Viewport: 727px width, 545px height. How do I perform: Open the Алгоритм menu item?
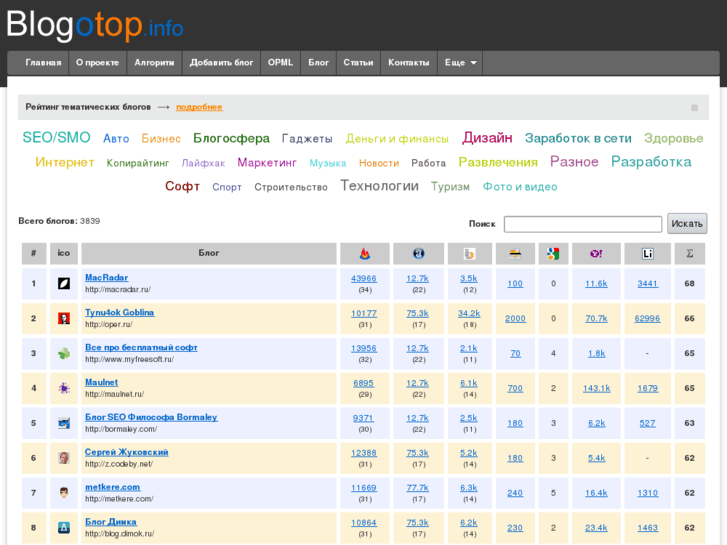pyautogui.click(x=154, y=63)
